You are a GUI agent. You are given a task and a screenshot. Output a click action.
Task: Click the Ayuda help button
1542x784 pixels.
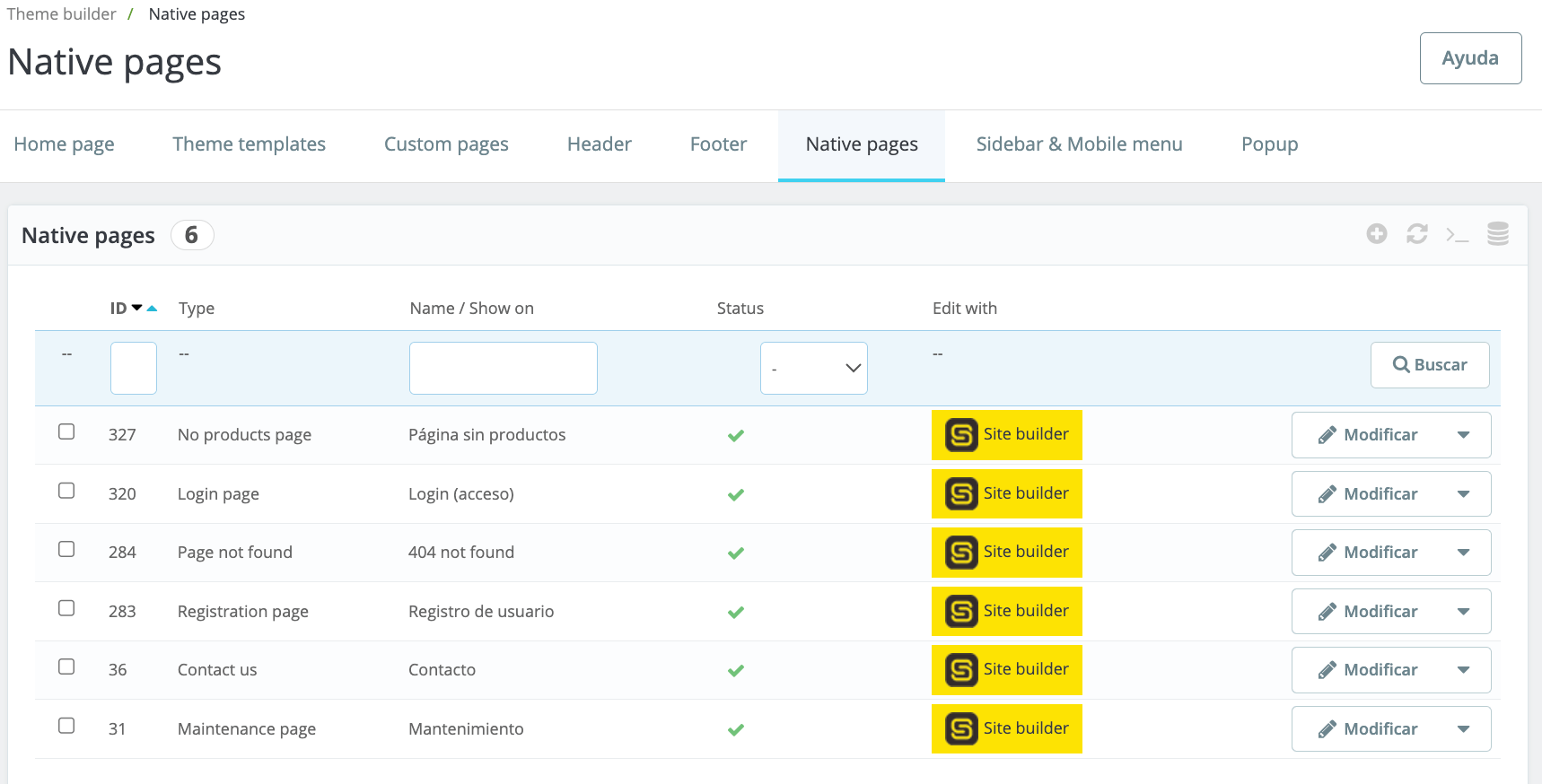pyautogui.click(x=1469, y=58)
